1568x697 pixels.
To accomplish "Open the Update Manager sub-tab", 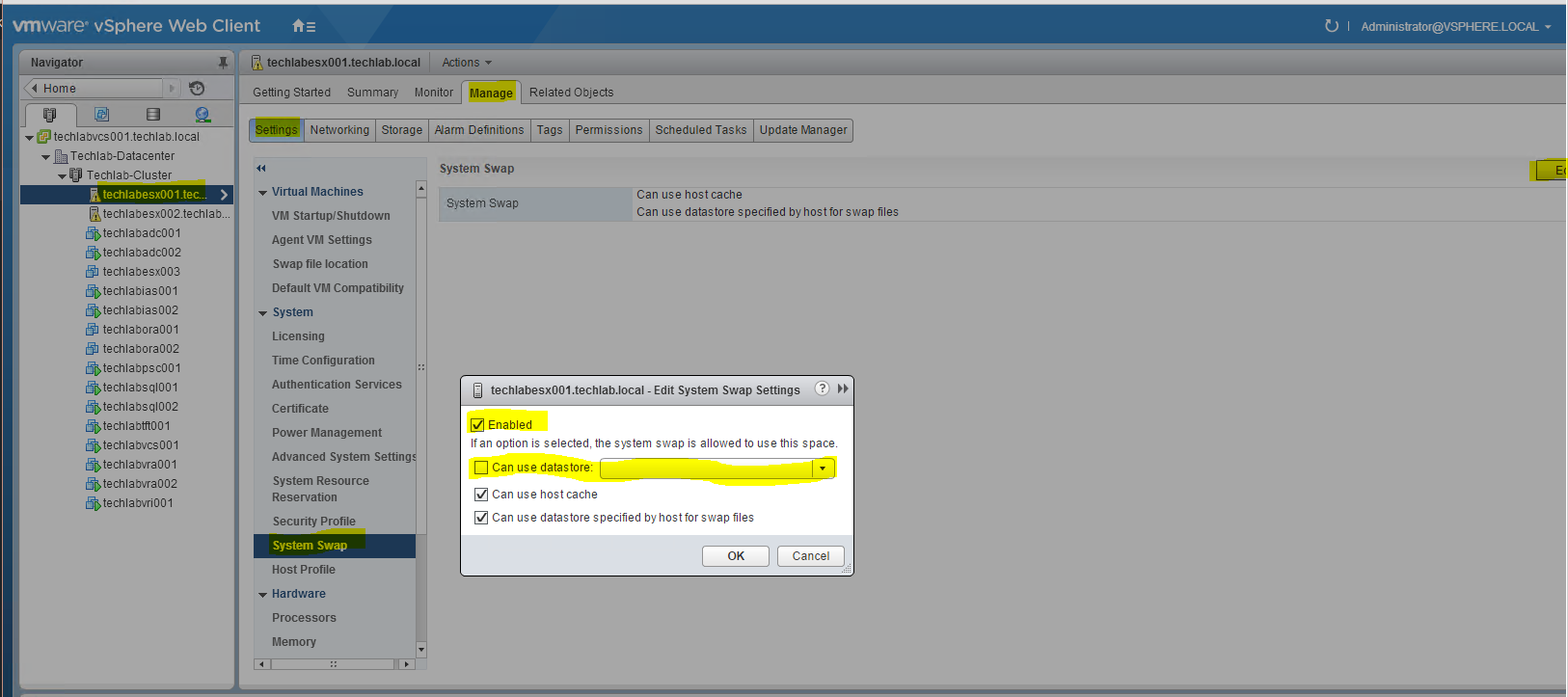I will coord(803,130).
